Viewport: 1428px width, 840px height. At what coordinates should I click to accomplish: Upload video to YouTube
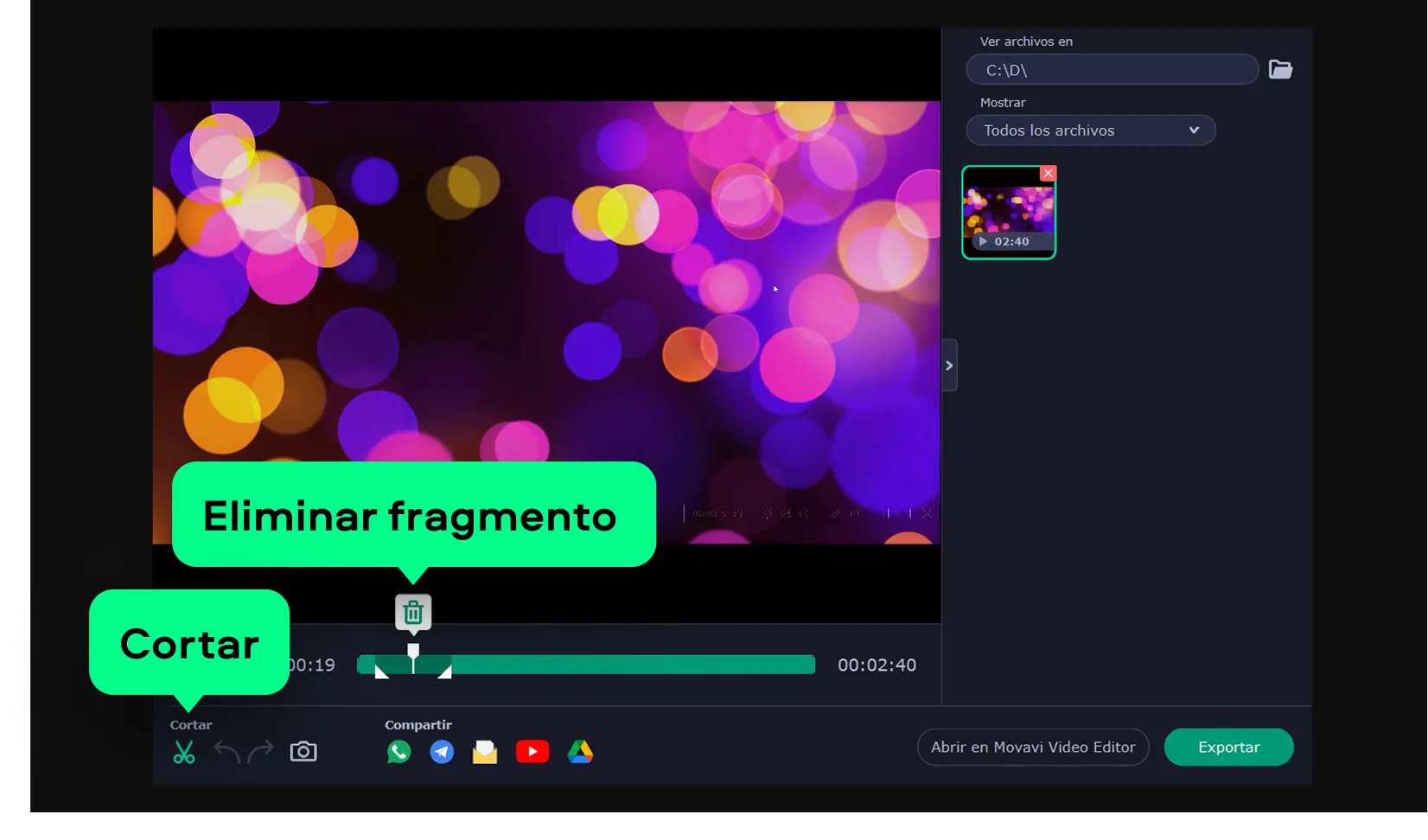pos(532,752)
